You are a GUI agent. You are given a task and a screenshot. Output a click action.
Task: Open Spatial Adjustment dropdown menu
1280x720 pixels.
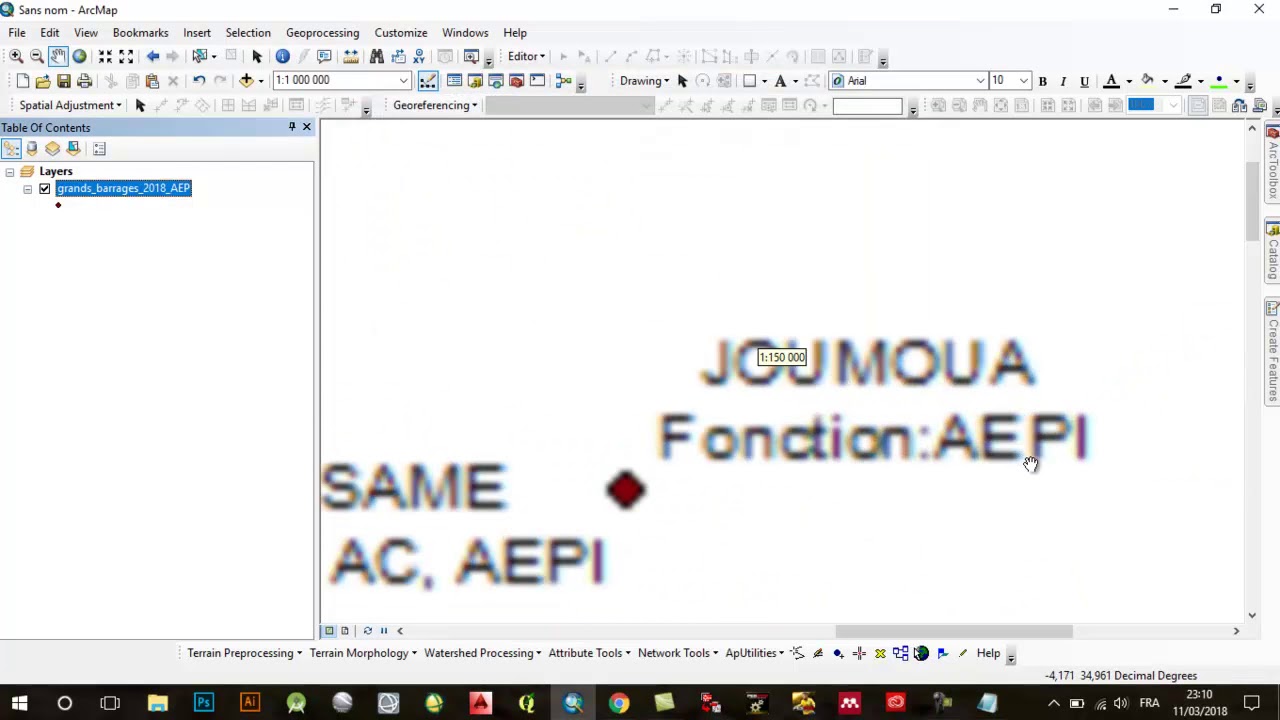70,105
